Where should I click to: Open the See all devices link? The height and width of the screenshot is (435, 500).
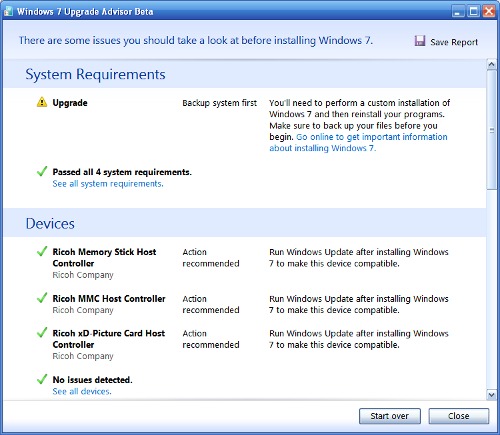82,391
